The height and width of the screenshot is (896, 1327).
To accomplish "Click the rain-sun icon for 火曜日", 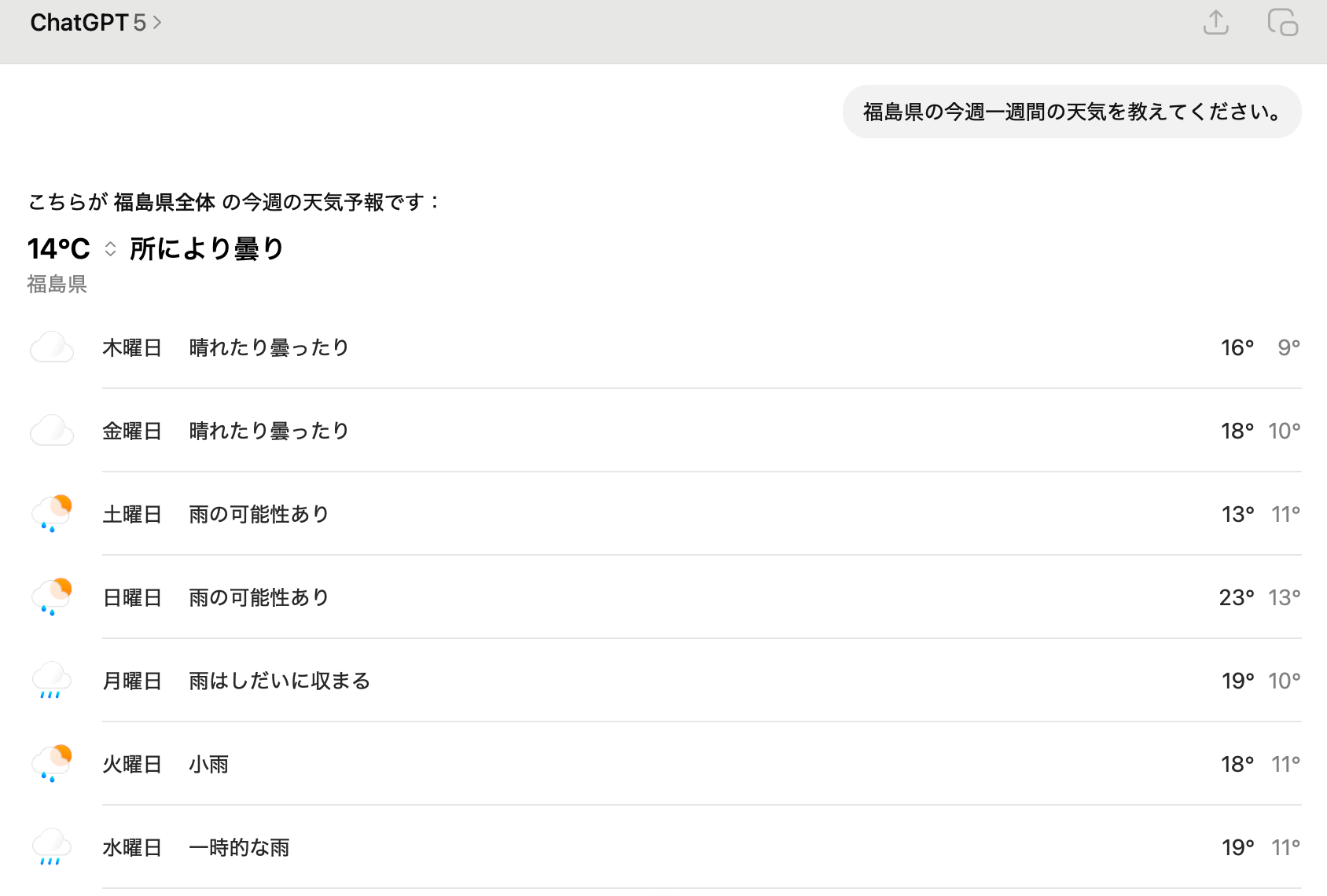I will (x=52, y=764).
